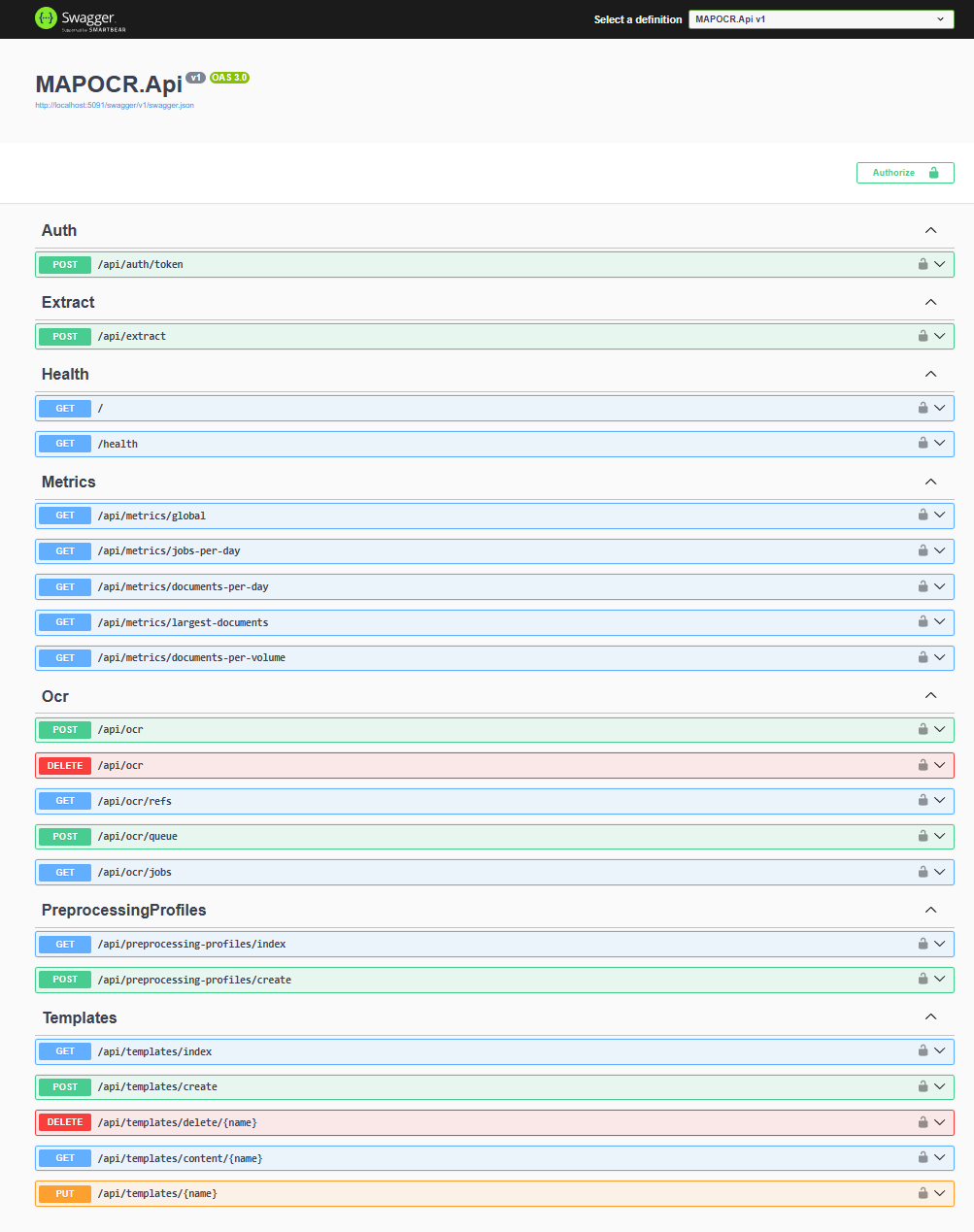Click the lock icon on POST /api/extract
The height and width of the screenshot is (1232, 974).
coord(923,336)
